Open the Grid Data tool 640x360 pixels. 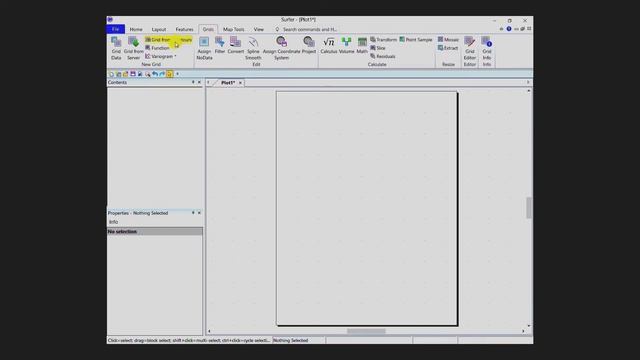tap(116, 48)
